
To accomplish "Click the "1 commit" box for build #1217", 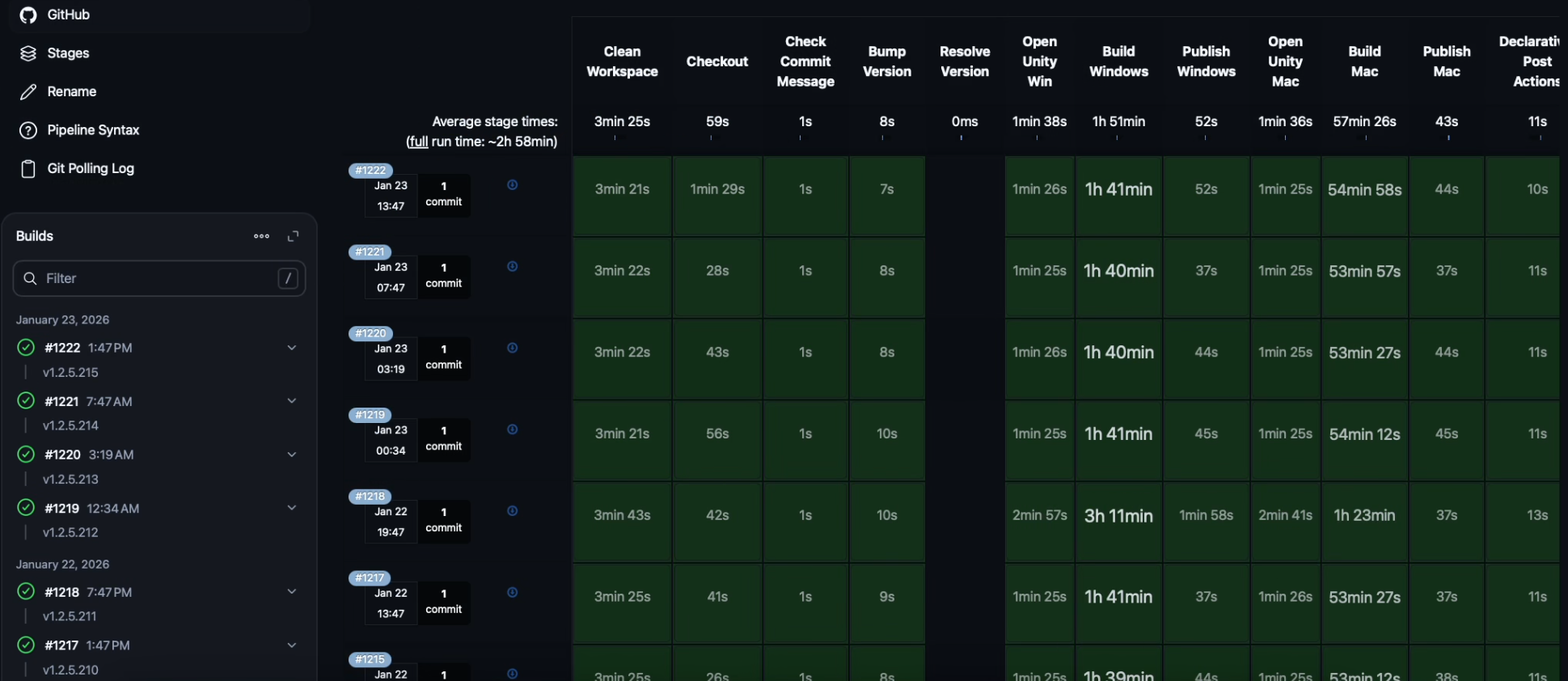I will point(443,602).
